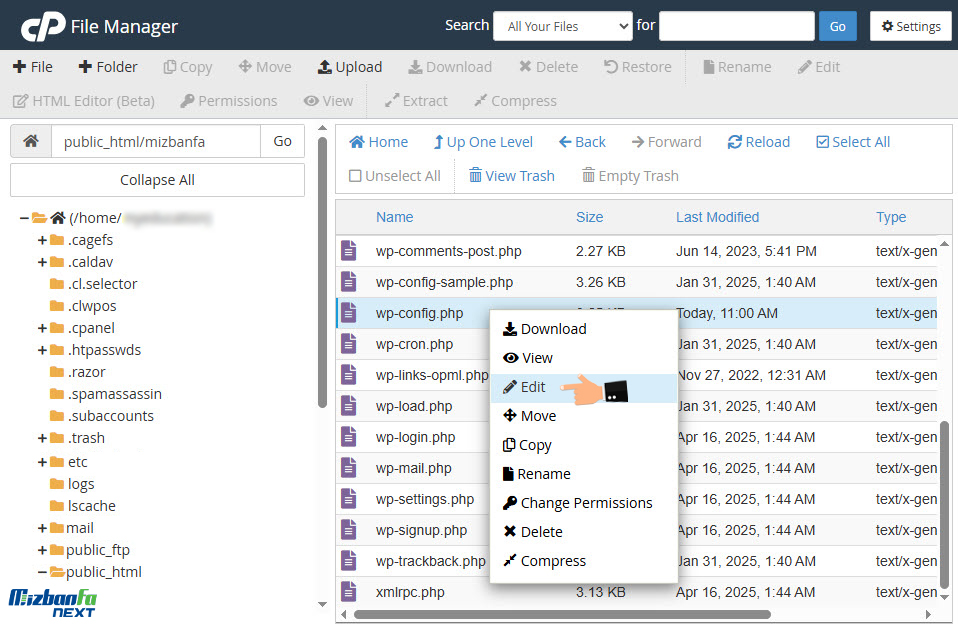Reload the file listing
Image resolution: width=958 pixels, height=624 pixels.
point(758,142)
